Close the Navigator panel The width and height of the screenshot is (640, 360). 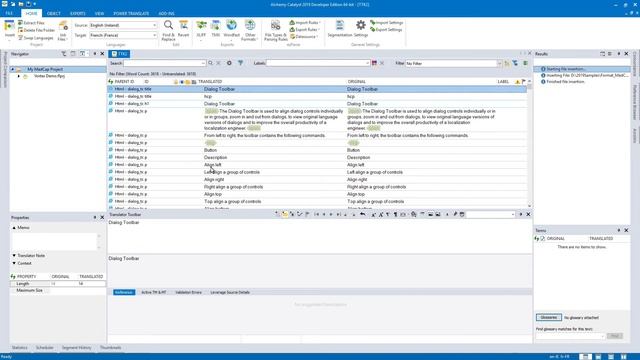click(x=102, y=54)
